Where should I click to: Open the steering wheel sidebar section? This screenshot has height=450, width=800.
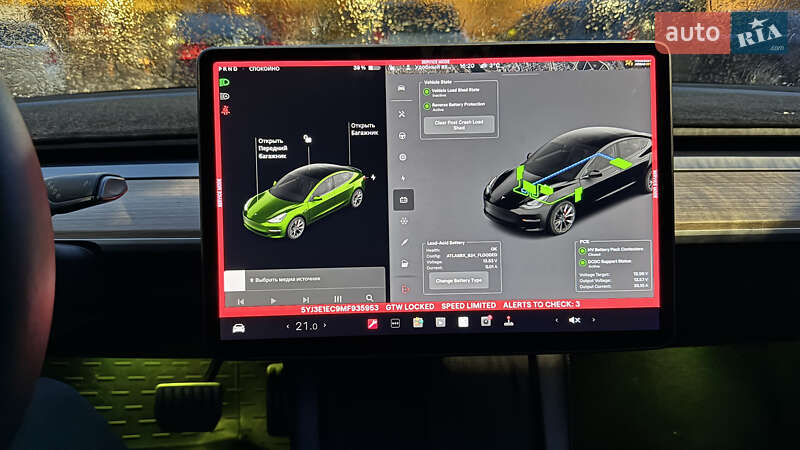(x=402, y=136)
